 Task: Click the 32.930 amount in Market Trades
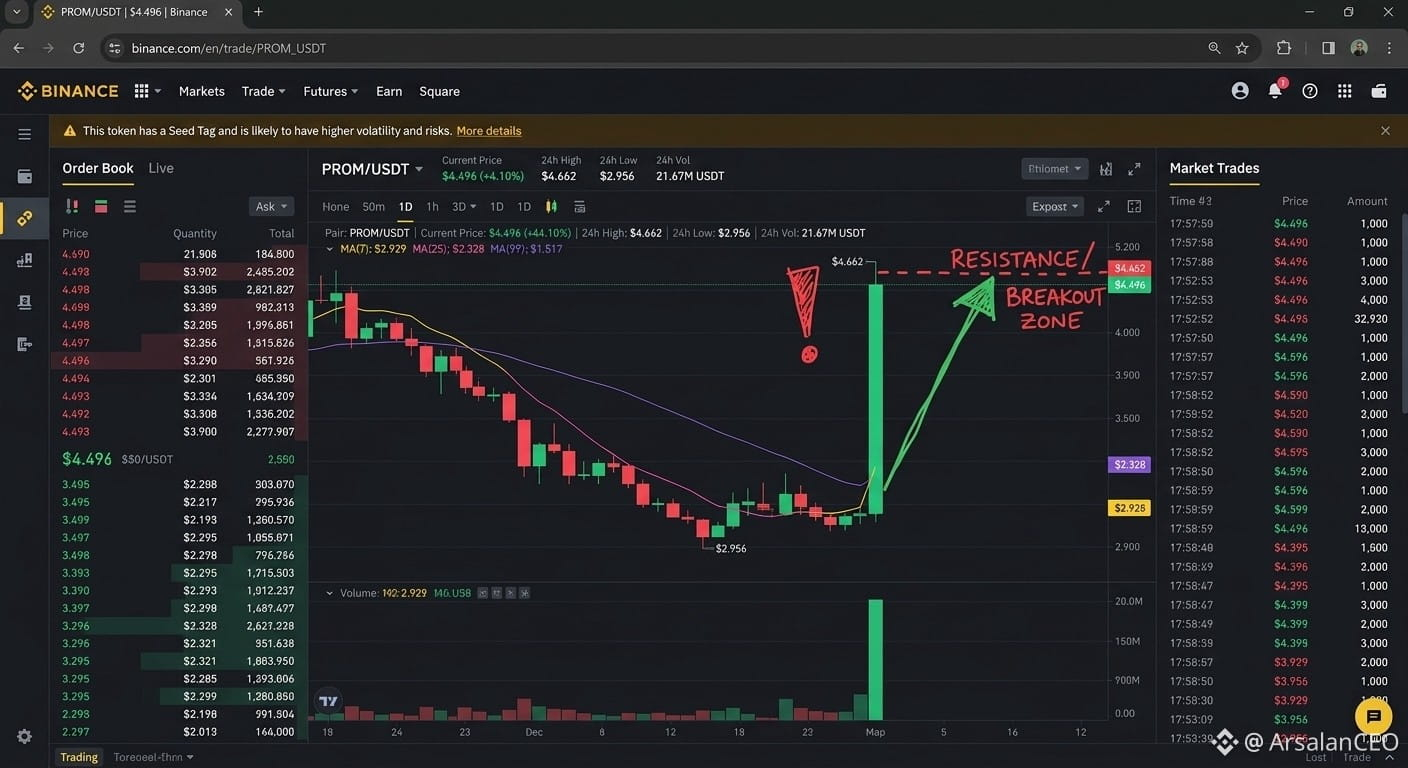[x=1369, y=319]
